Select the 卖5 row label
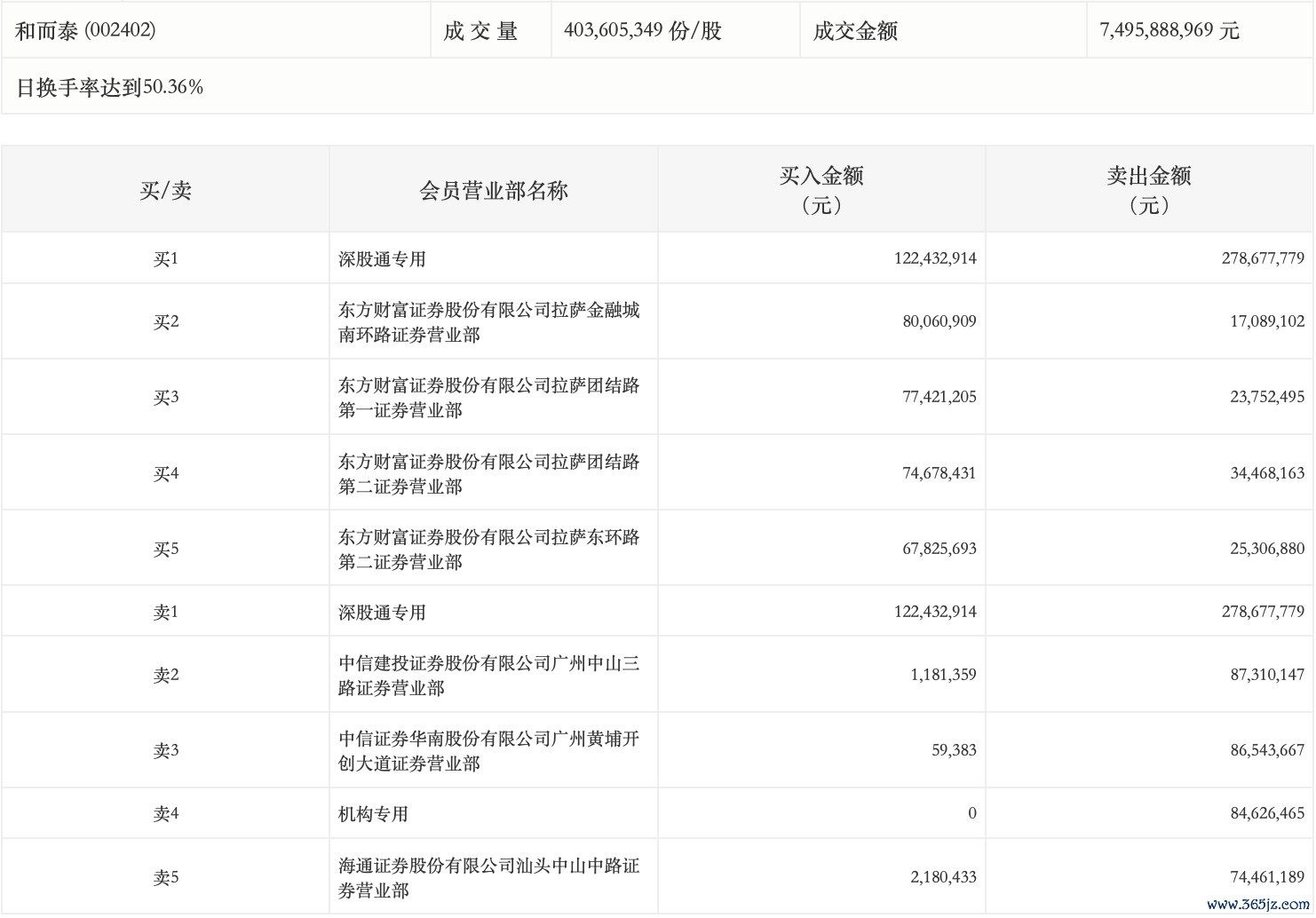 tap(165, 878)
